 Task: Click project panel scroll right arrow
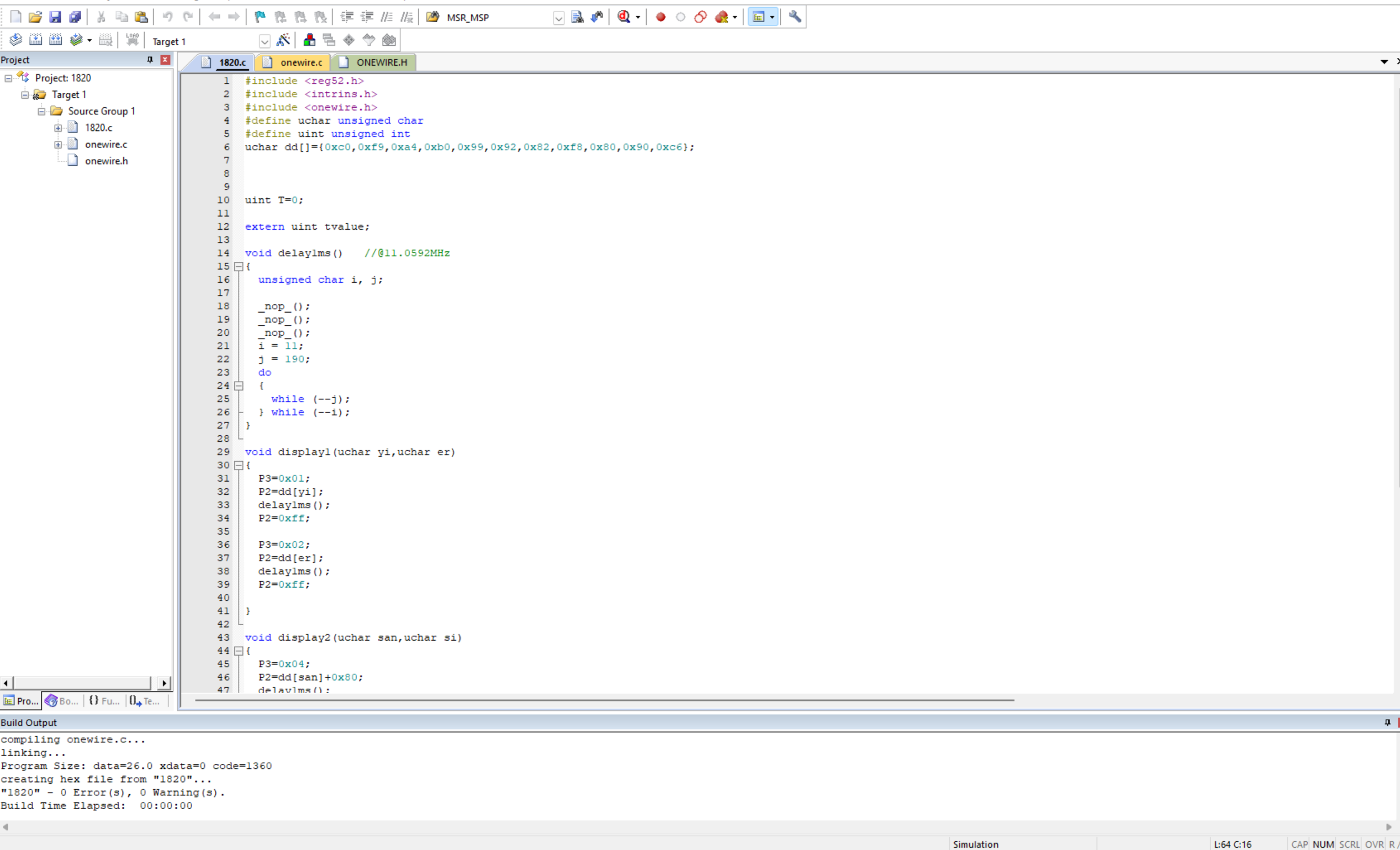tap(164, 683)
